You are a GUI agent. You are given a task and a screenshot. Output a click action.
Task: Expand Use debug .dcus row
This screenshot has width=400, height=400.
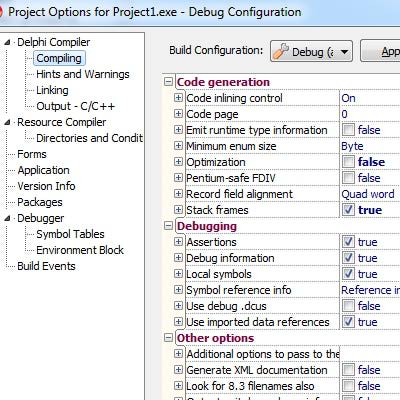(178, 306)
